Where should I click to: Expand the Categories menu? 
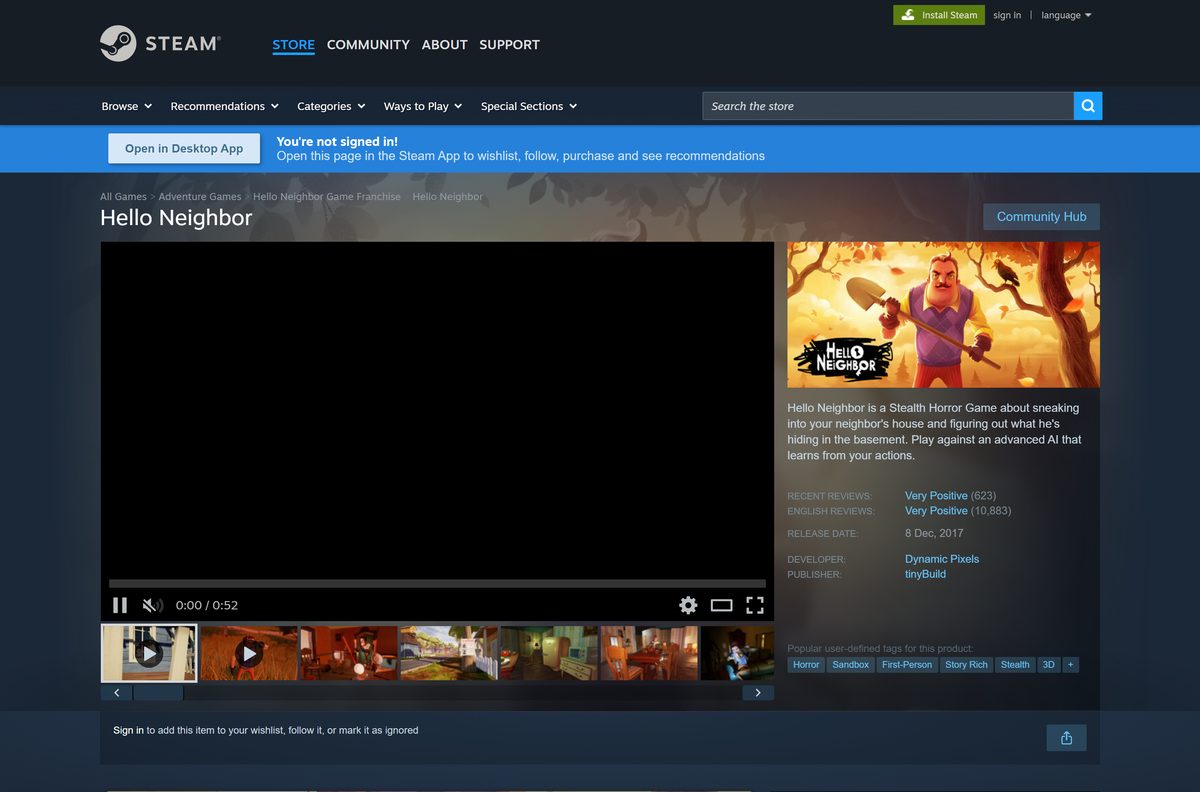coord(331,106)
